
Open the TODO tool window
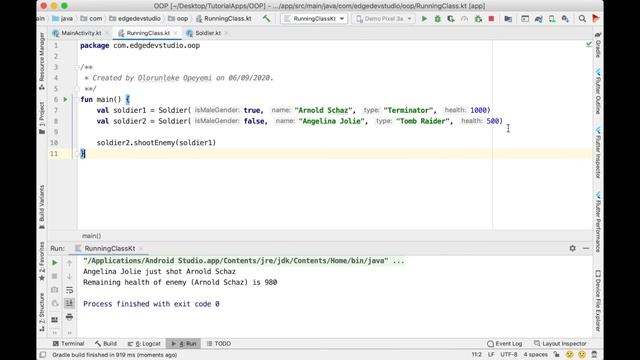tap(219, 344)
